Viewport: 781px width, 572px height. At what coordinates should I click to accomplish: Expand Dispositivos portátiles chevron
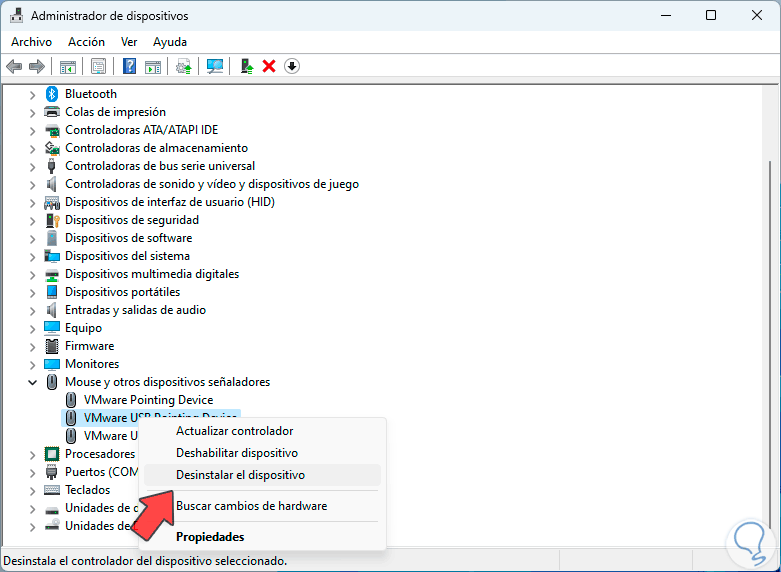click(32, 292)
